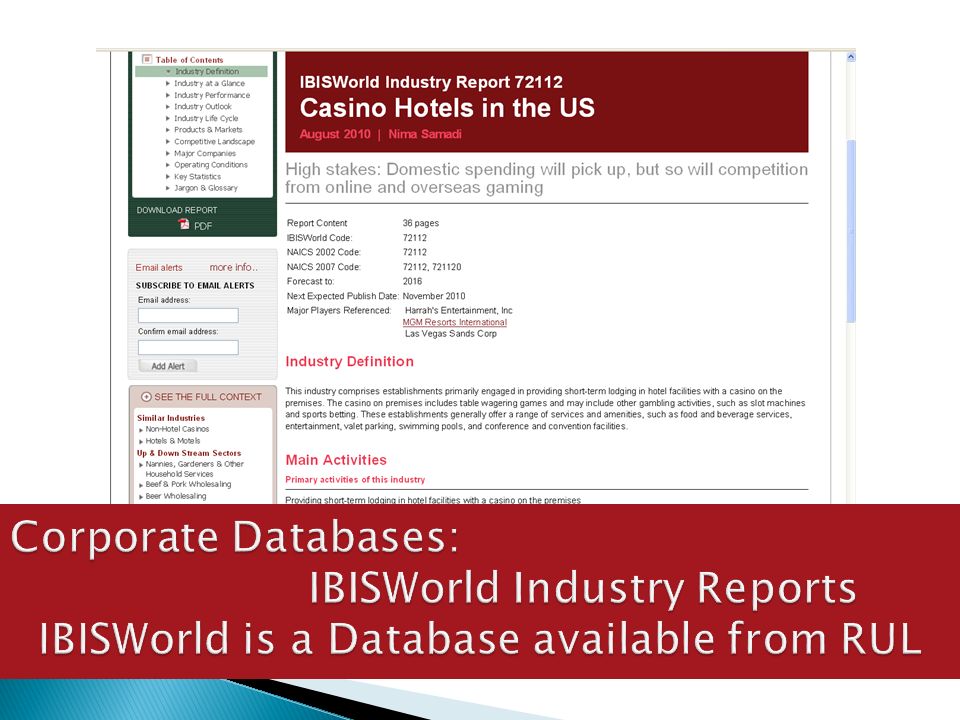Open Jargon & Glossary section
This screenshot has width=960, height=720.
pyautogui.click(x=206, y=188)
